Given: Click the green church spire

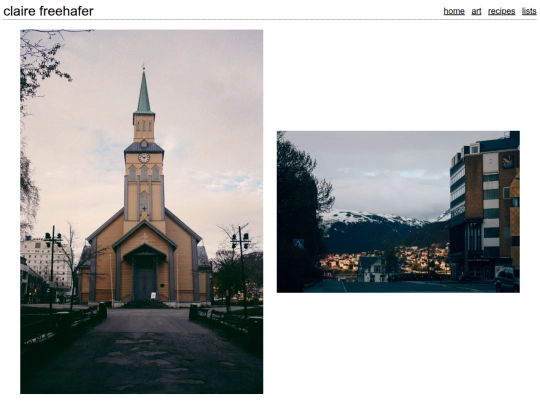Looking at the screenshot, I should click(x=144, y=92).
